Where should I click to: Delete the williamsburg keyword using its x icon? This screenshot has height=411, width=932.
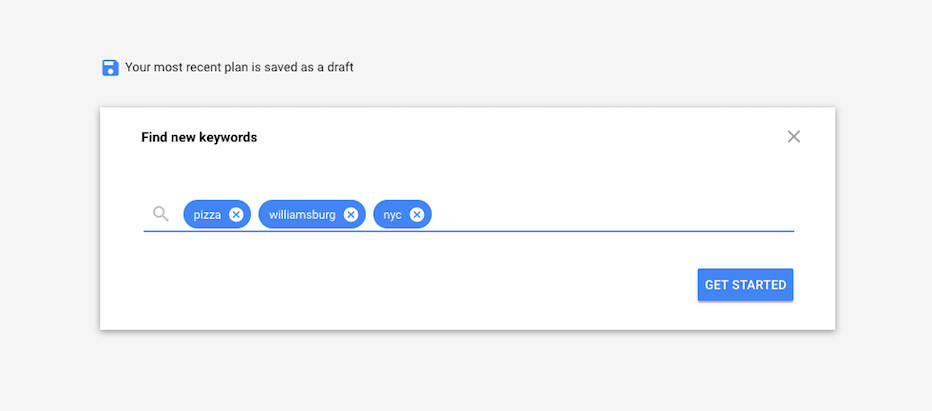click(351, 215)
